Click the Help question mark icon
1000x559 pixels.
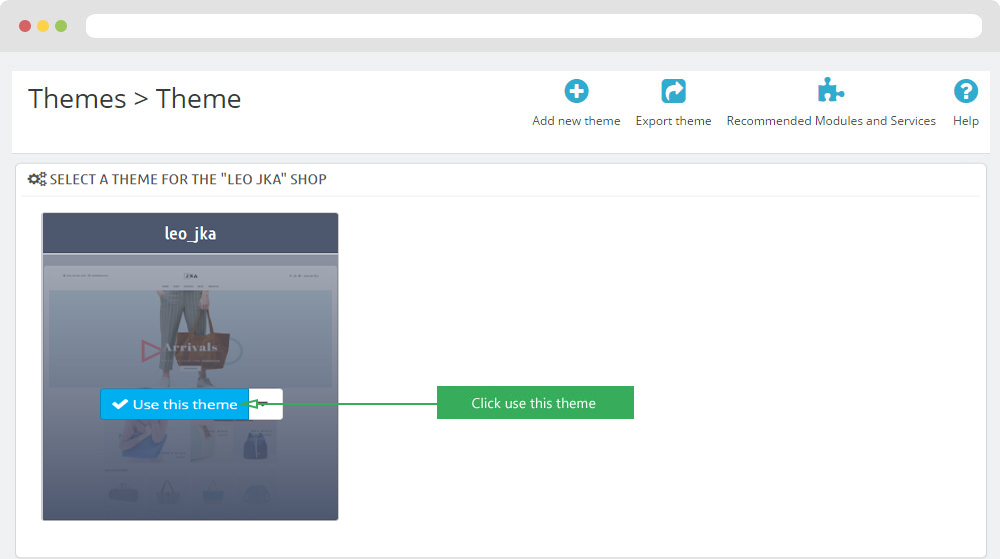[x=966, y=91]
